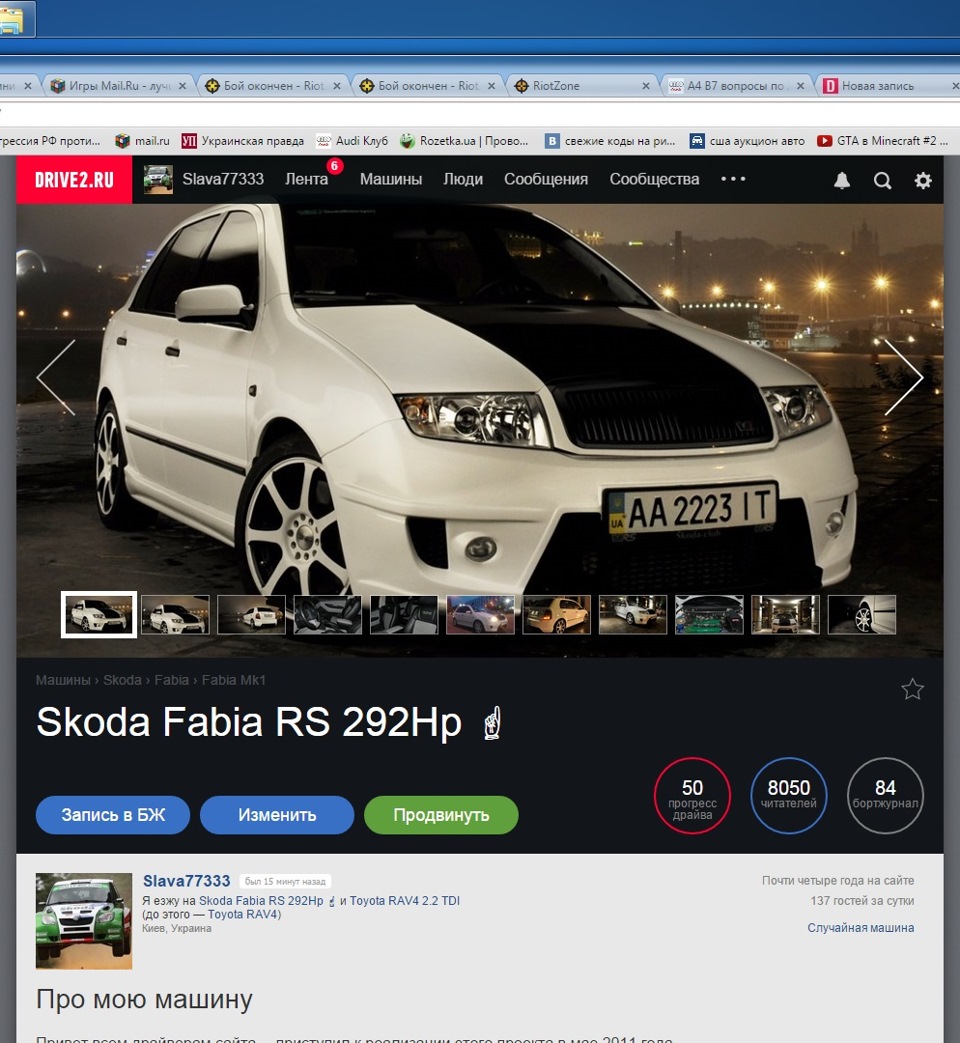960x1043 pixels.
Task: Open the settings gear icon
Action: (923, 180)
